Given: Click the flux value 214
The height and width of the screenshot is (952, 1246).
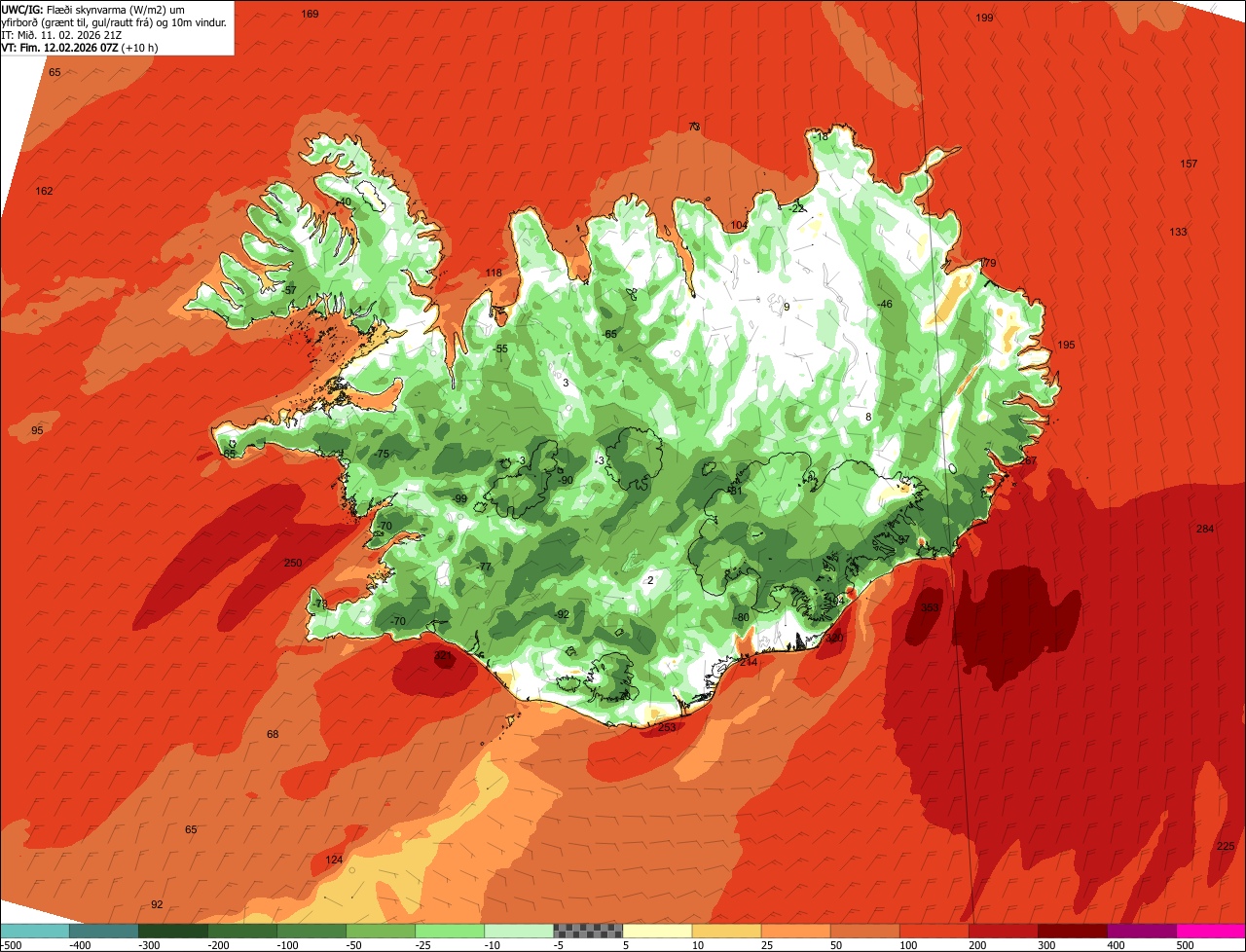Looking at the screenshot, I should tap(748, 661).
